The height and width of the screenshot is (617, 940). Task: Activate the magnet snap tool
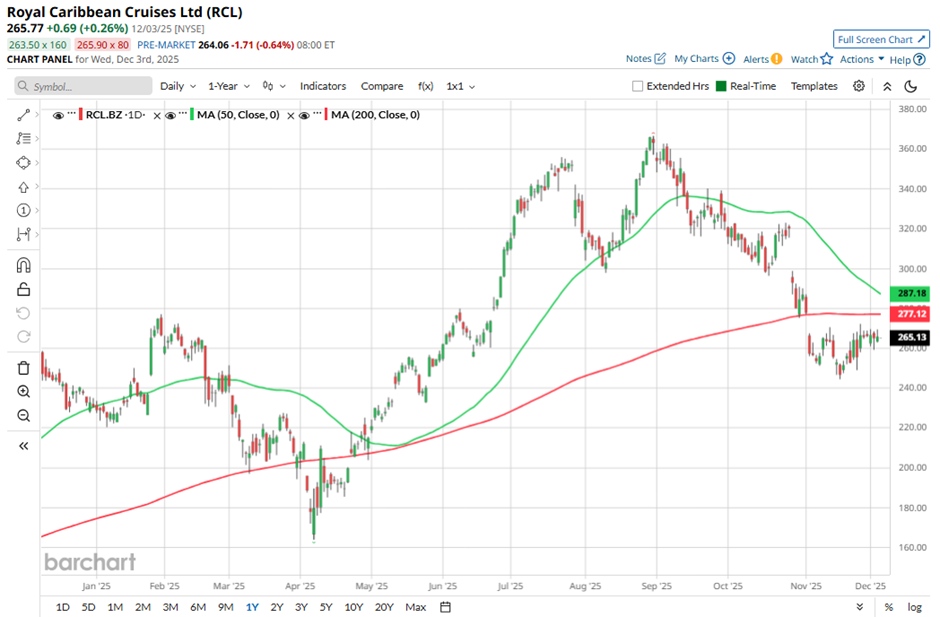24,265
